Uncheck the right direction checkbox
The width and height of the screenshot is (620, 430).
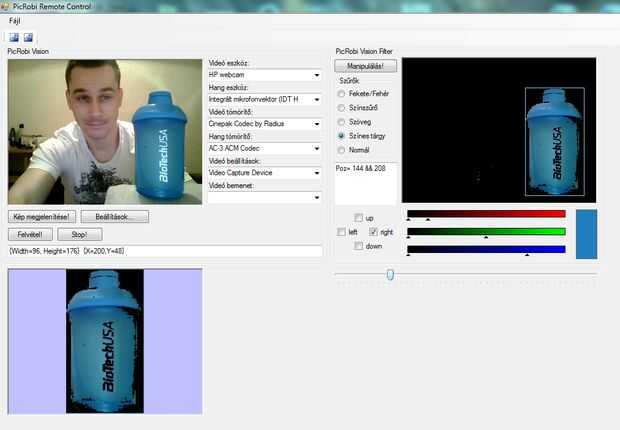click(373, 232)
